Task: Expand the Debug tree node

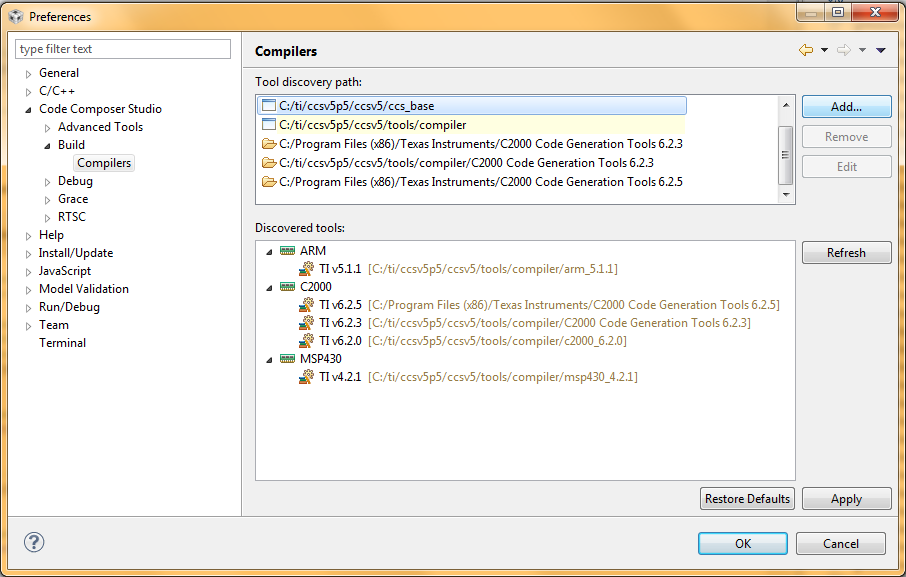Action: point(47,182)
